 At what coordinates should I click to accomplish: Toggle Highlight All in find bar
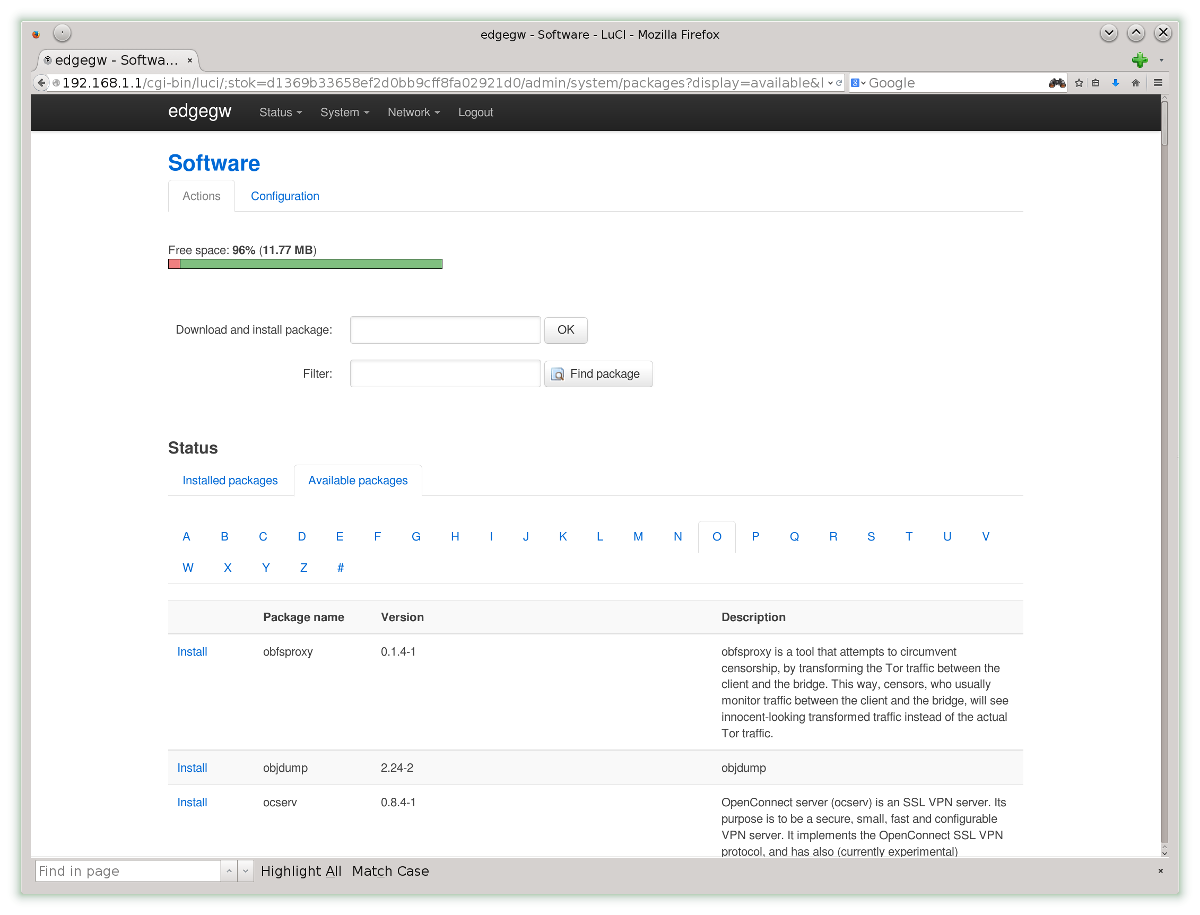pyautogui.click(x=301, y=871)
